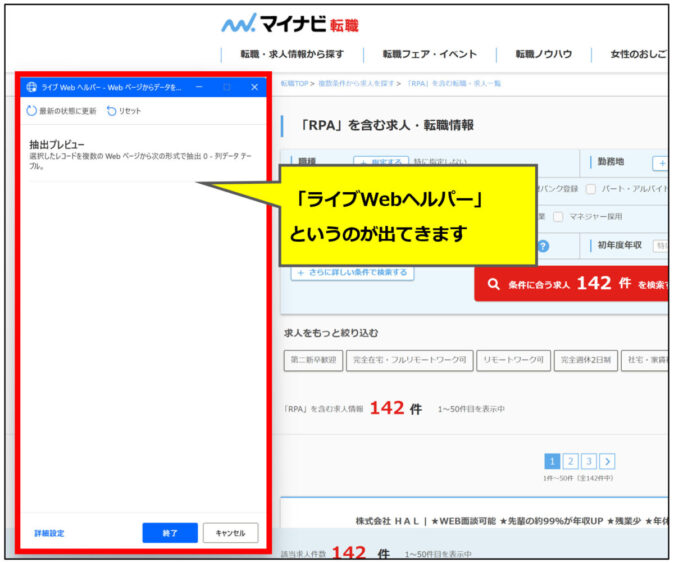Click the reset arrow icon in Live Web Helper
This screenshot has width=674, height=563.
(111, 111)
